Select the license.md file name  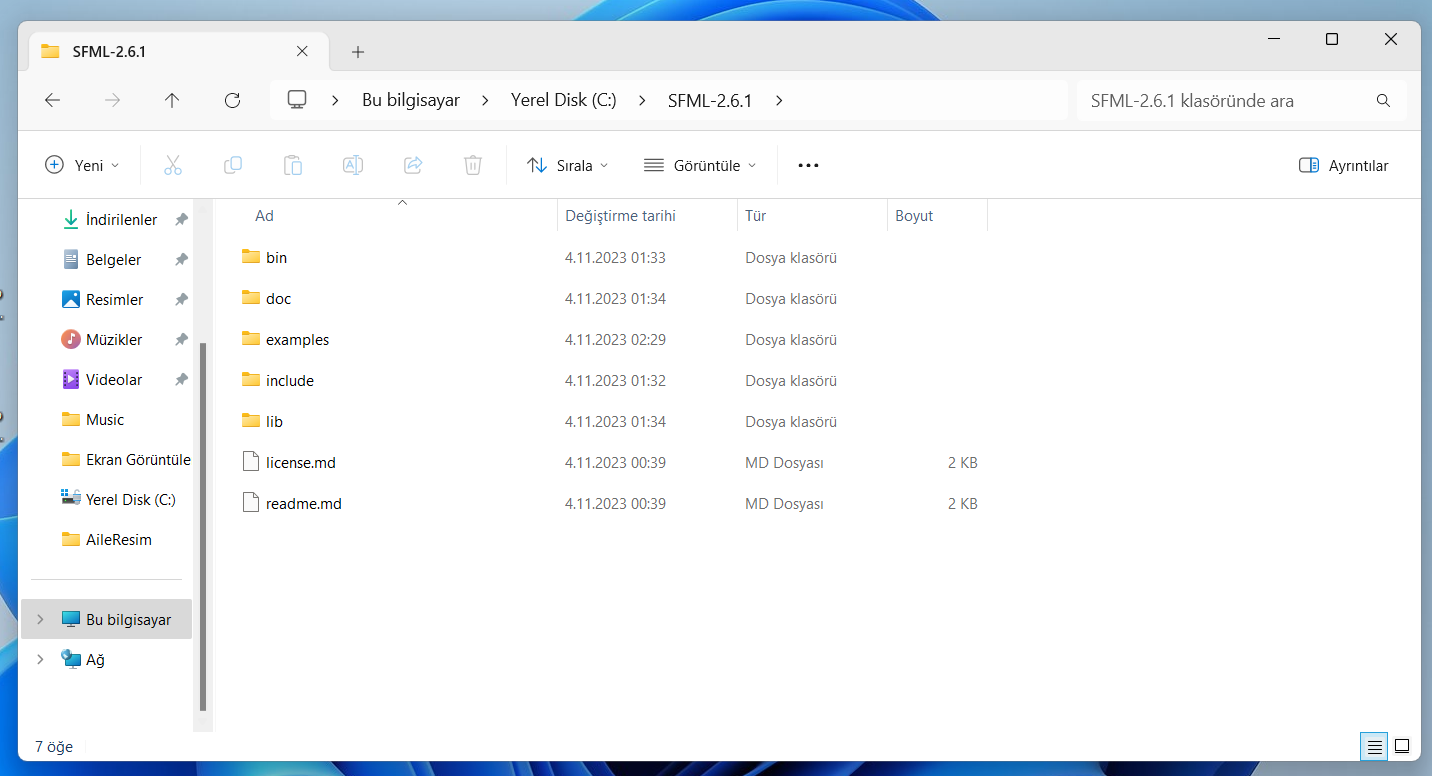(301, 463)
